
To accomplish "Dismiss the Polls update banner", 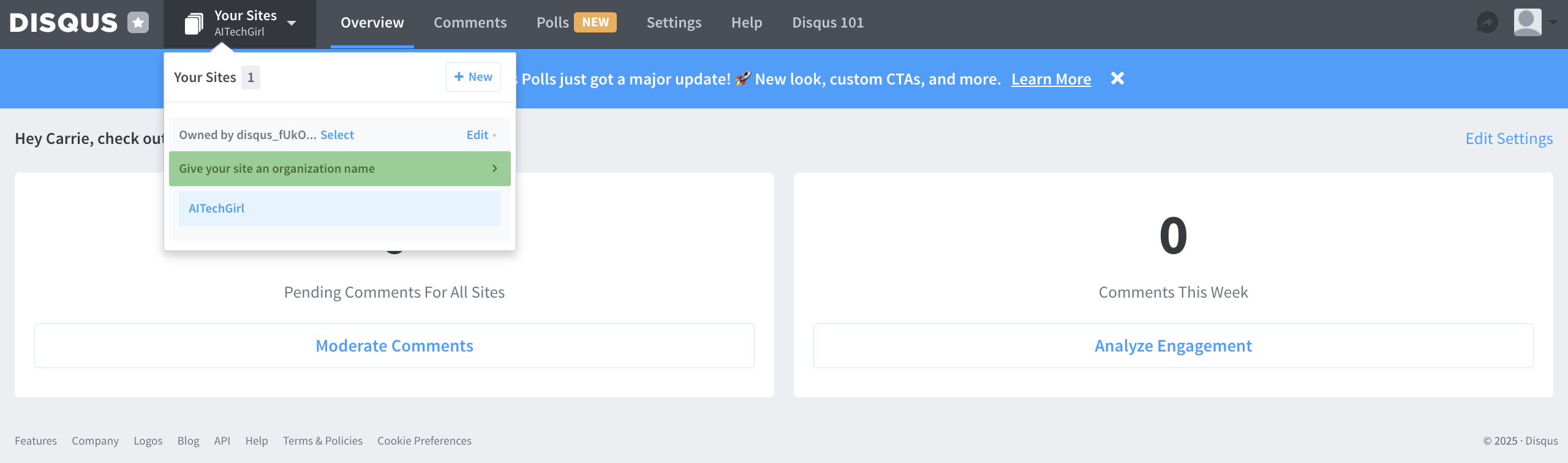I will point(1118,78).
